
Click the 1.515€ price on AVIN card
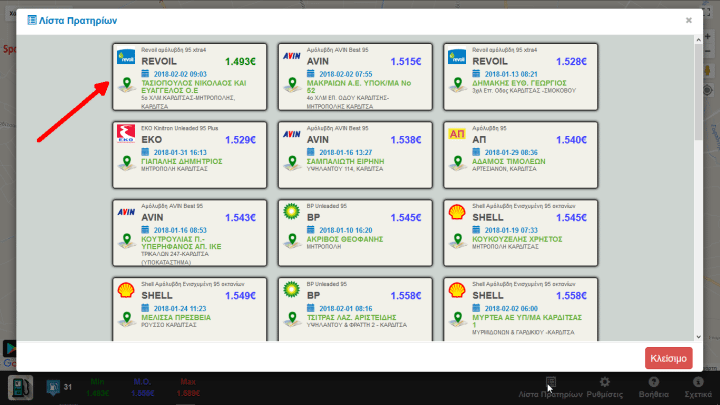click(x=406, y=62)
